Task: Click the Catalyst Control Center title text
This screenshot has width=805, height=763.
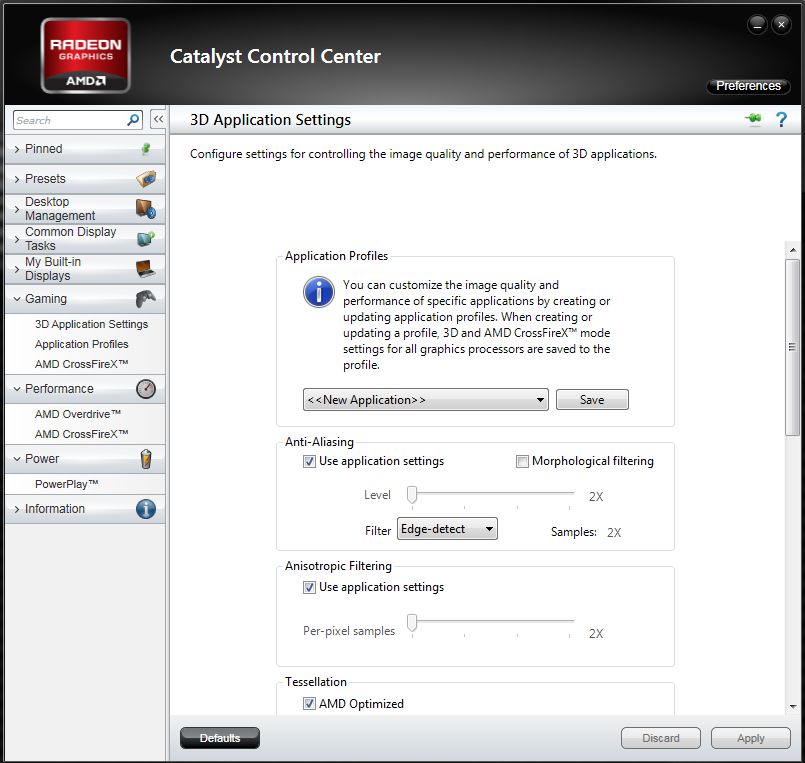Action: coord(275,56)
